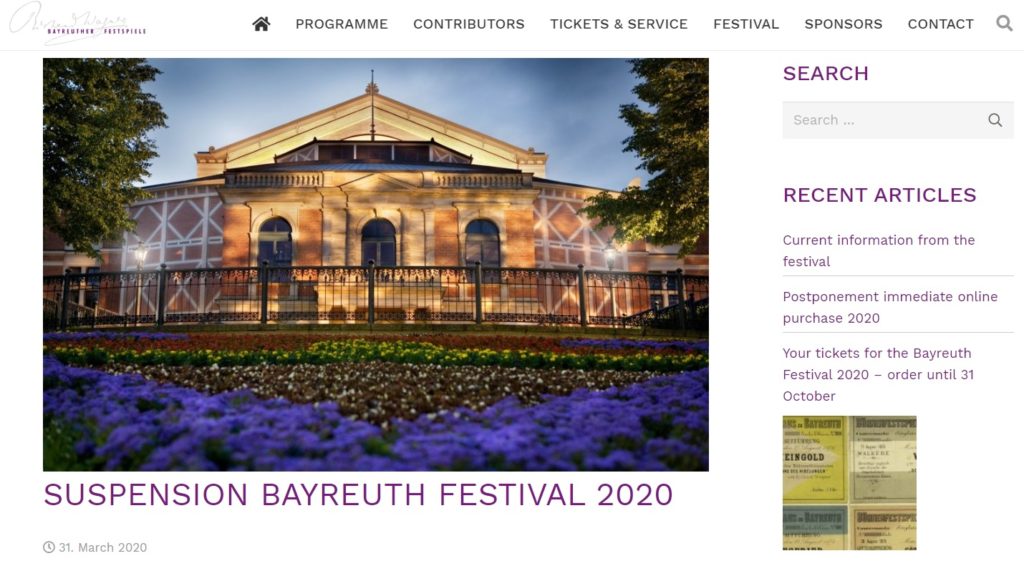The width and height of the screenshot is (1024, 566).
Task: Click the Festspielhaus featured photo
Action: 376,264
